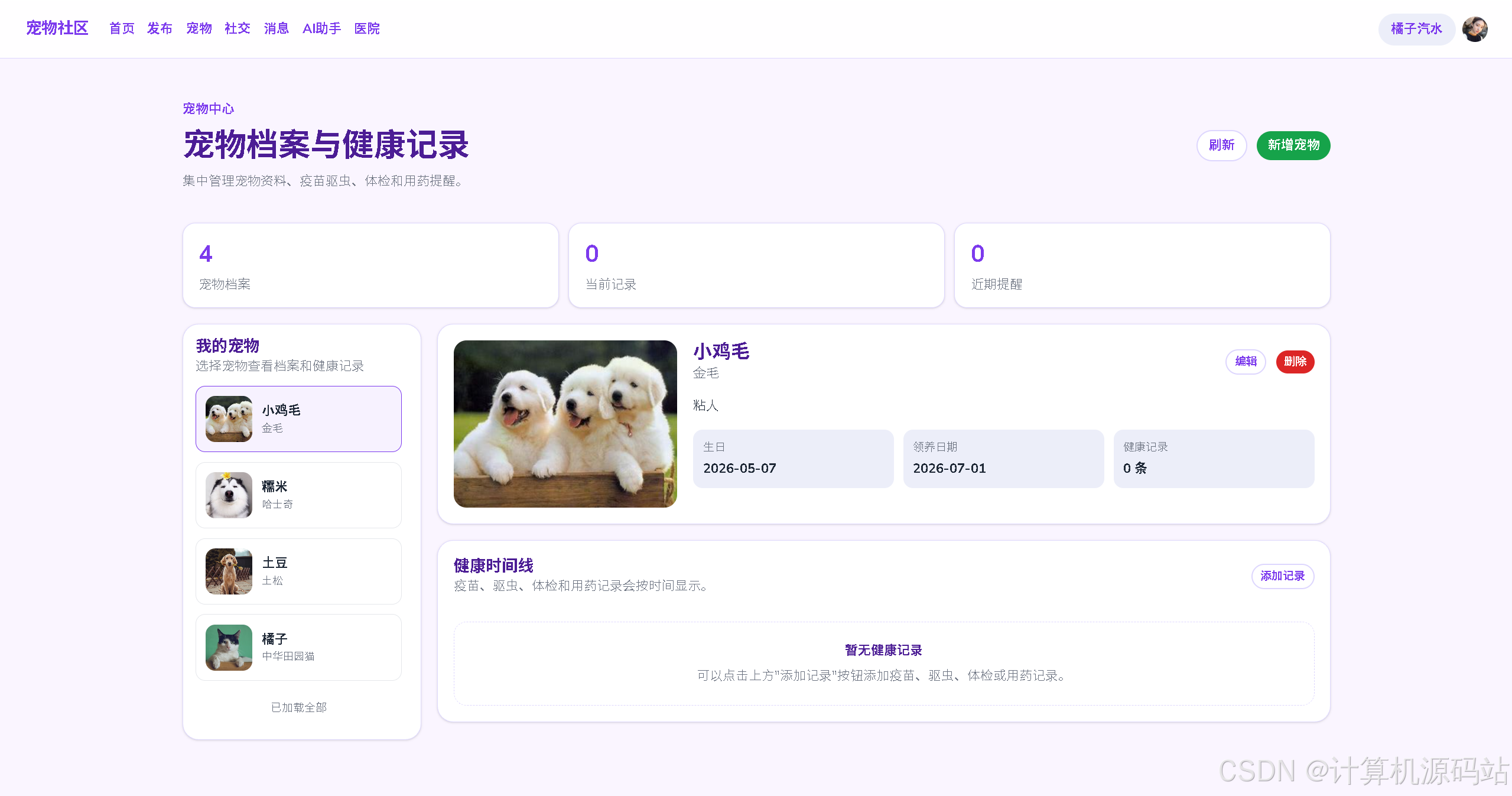
Task: Open the 社交 nav item
Action: 238,28
